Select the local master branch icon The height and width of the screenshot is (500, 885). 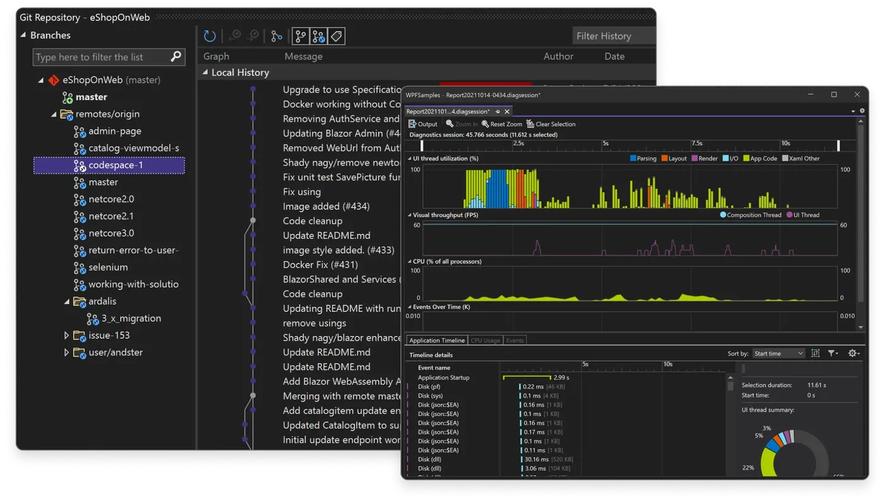67,98
